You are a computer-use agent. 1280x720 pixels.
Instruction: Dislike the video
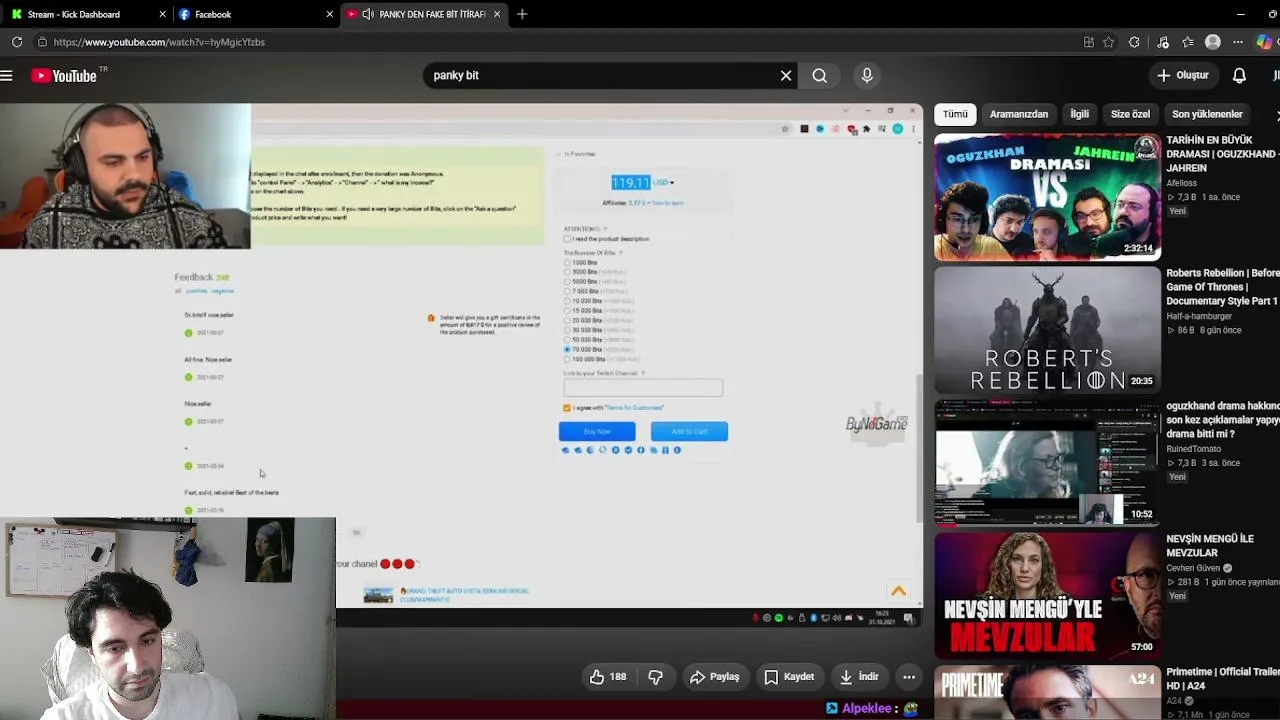655,677
